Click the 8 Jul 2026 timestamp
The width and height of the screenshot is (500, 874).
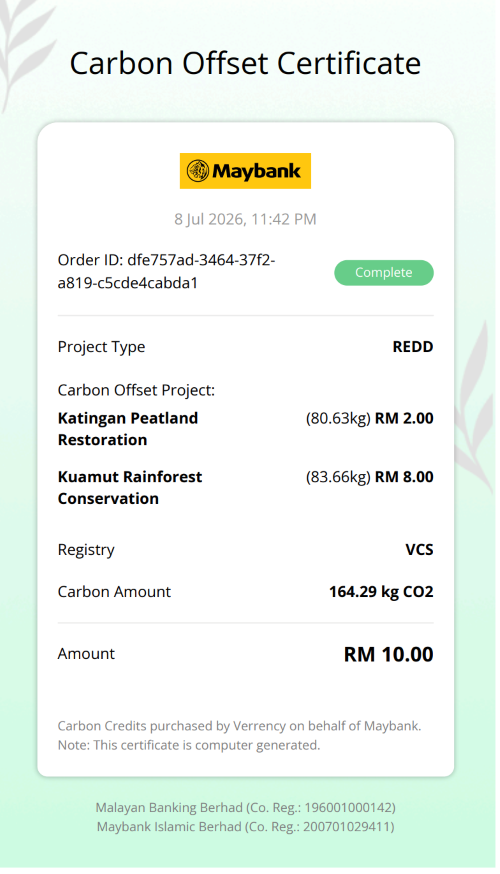[x=245, y=219]
